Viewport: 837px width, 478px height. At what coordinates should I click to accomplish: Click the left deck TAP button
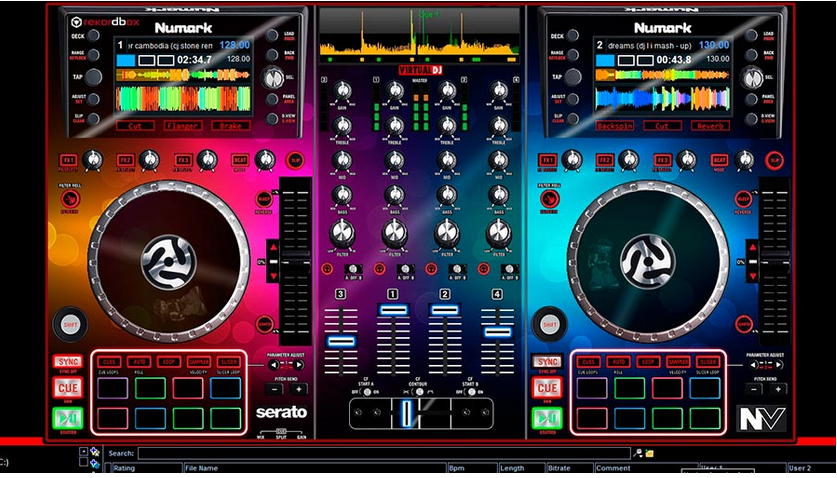pos(93,77)
